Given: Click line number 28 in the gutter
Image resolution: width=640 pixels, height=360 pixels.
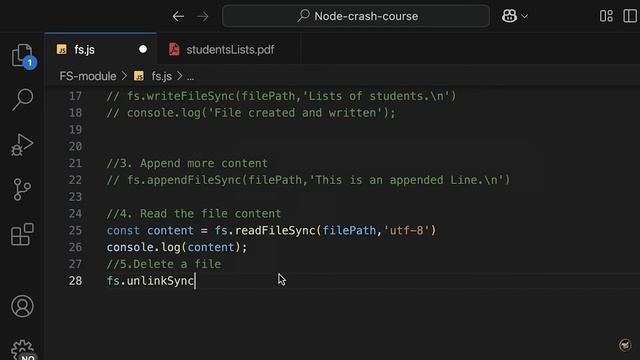Looking at the screenshot, I should [x=75, y=281].
